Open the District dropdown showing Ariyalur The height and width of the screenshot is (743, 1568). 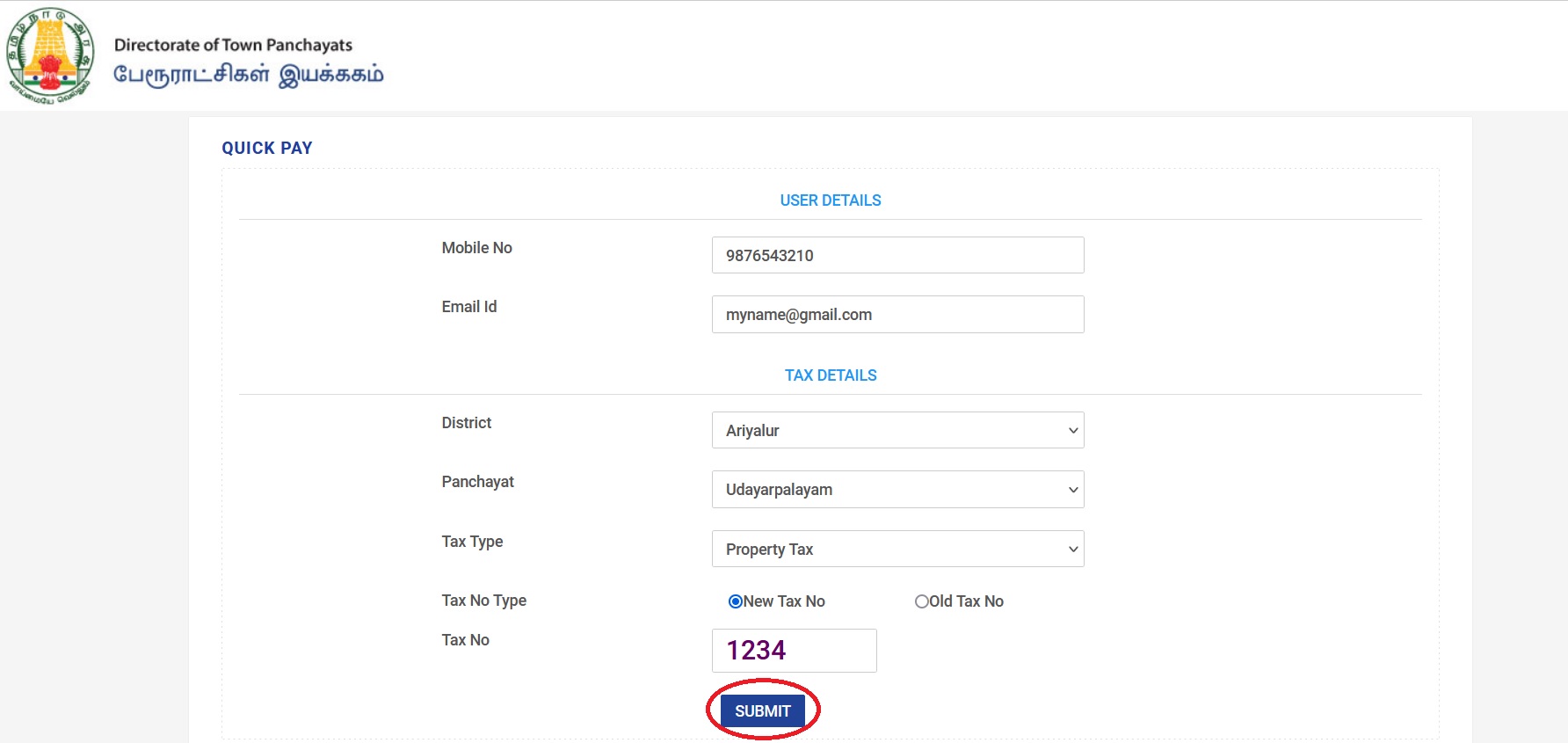[x=897, y=431]
